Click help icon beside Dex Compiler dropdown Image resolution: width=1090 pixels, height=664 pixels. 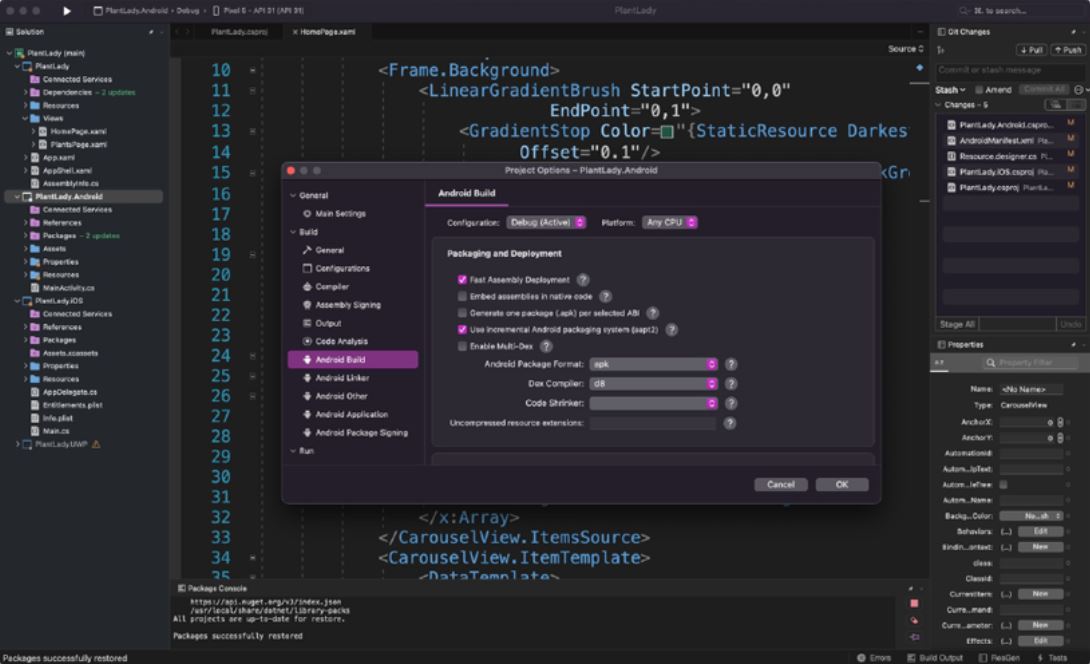[731, 383]
